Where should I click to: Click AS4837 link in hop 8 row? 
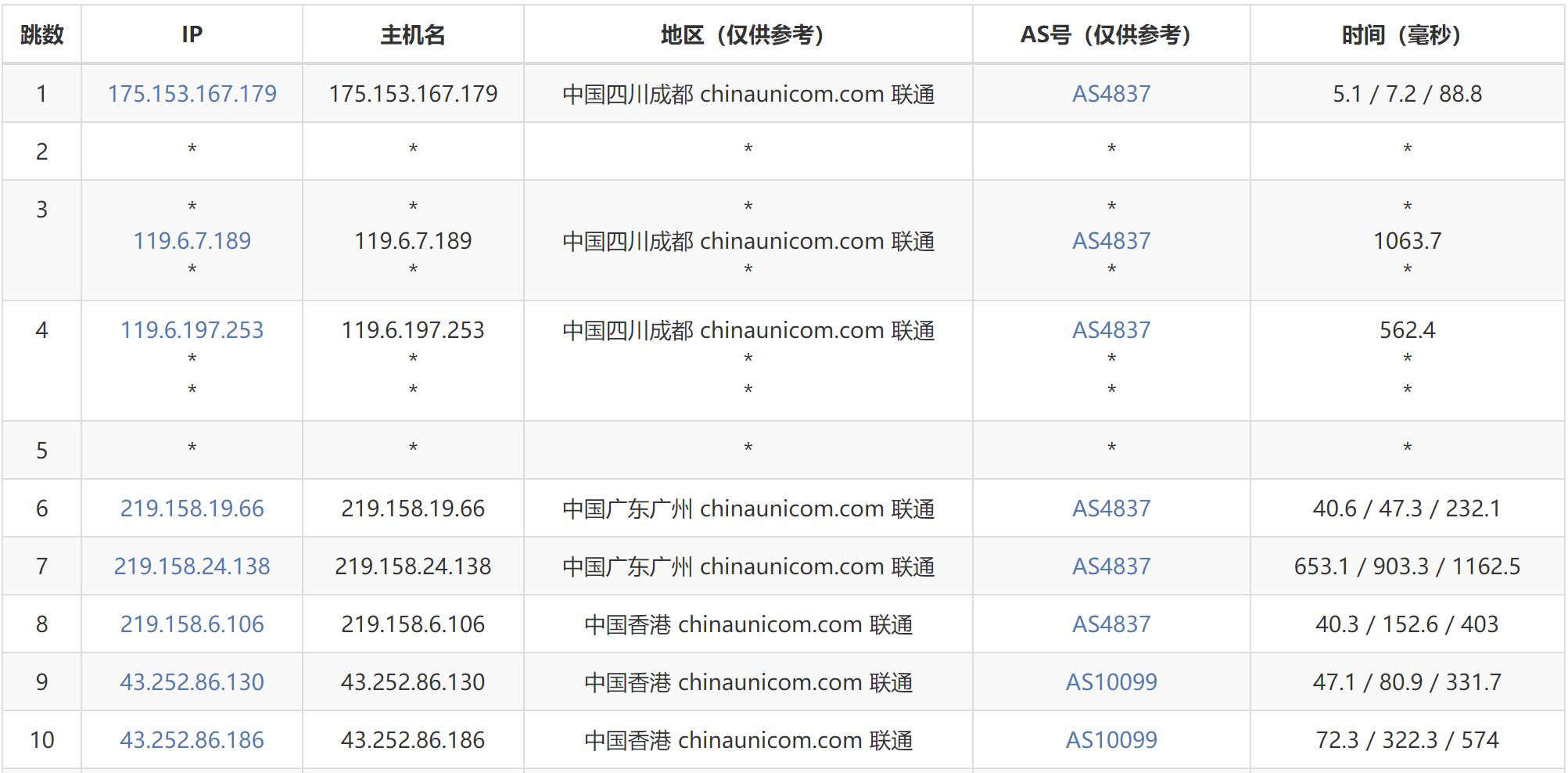coord(1111,624)
